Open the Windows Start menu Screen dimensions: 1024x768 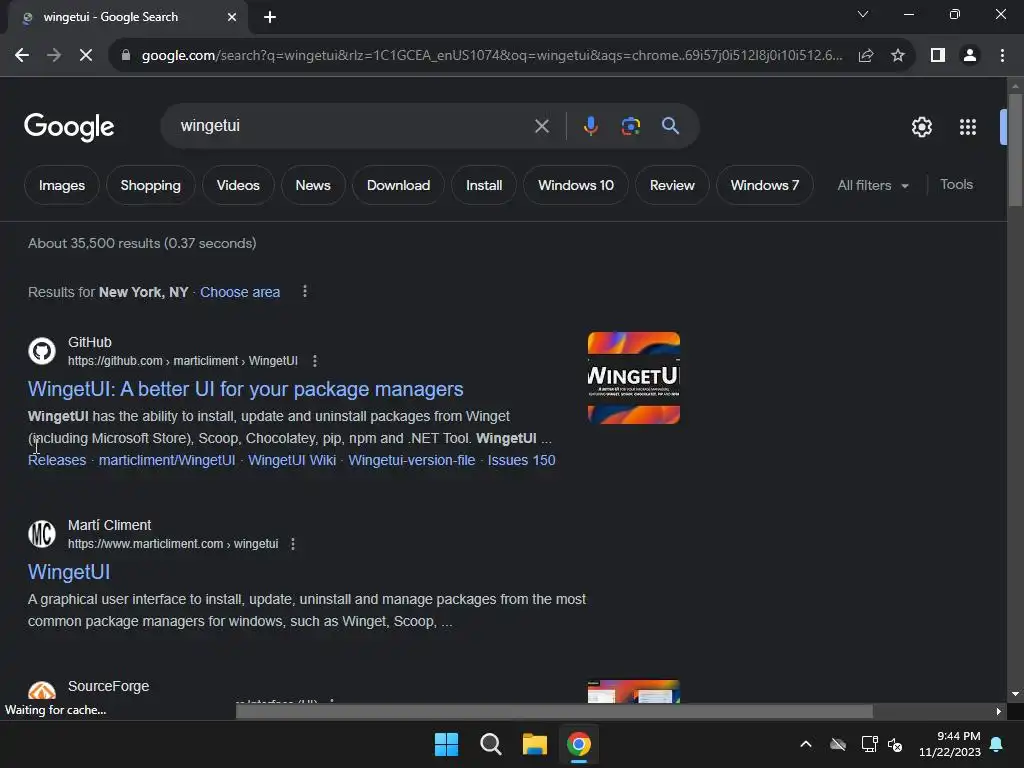click(447, 744)
